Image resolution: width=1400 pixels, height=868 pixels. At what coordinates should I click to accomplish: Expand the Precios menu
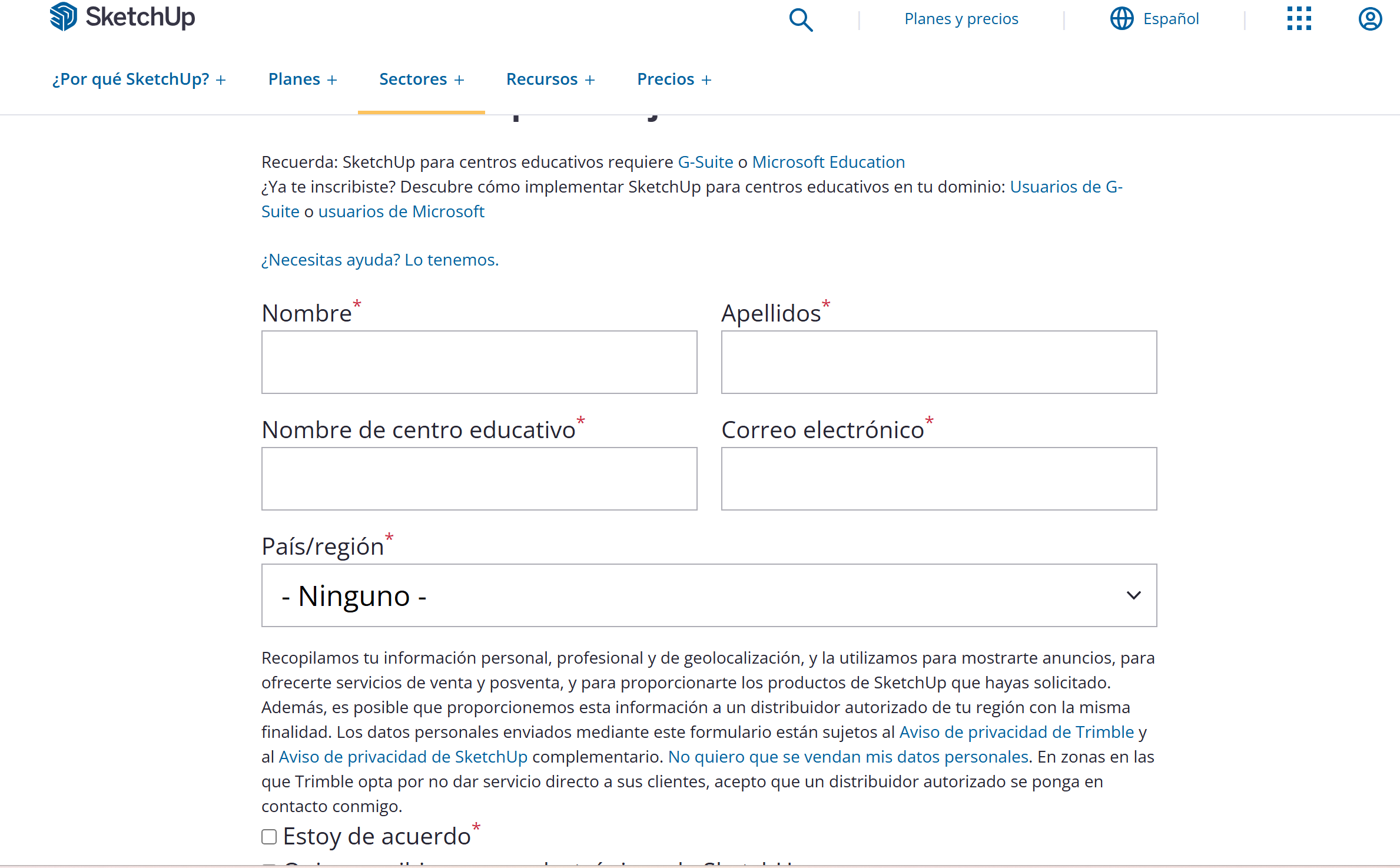point(674,79)
